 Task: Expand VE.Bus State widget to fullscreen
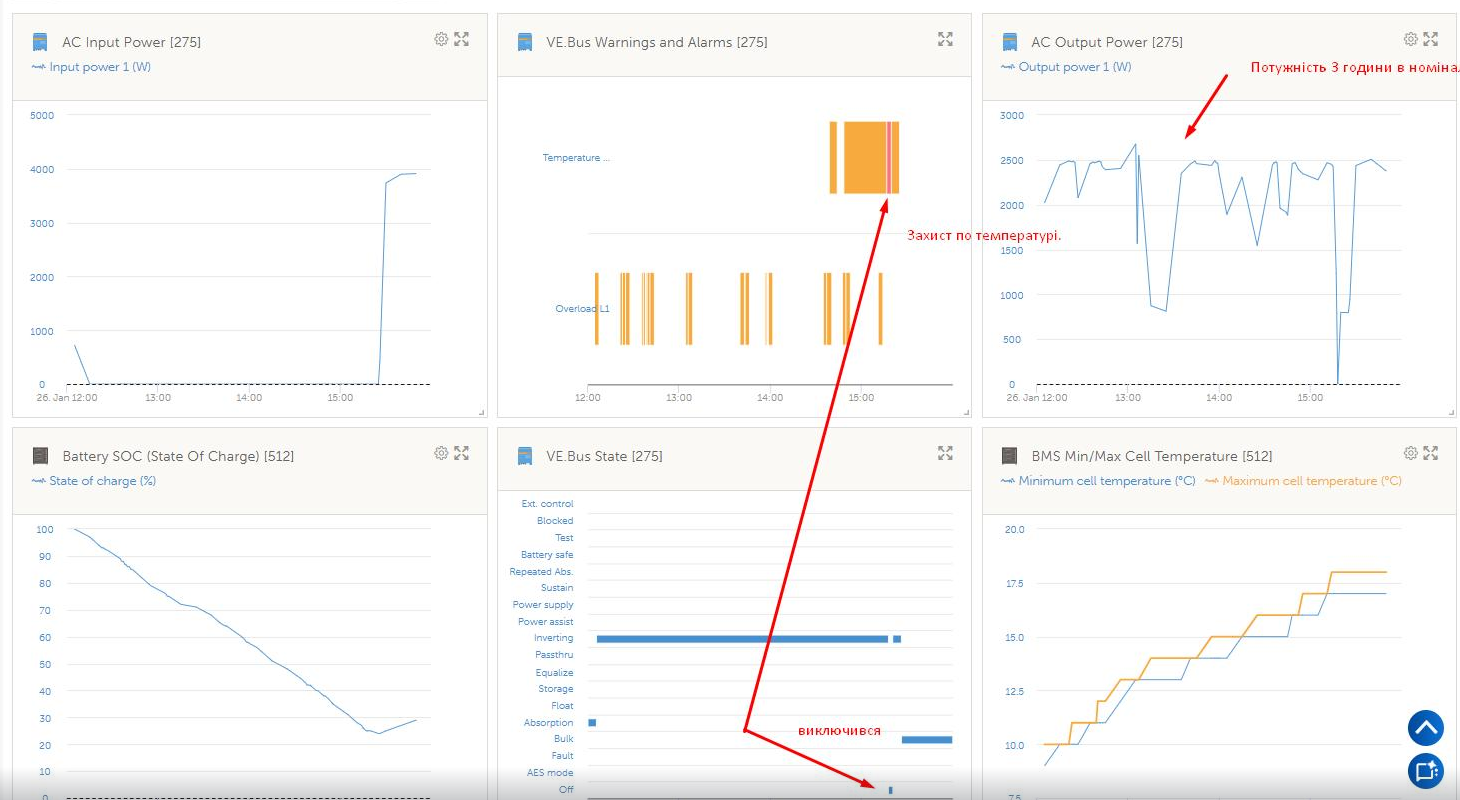pos(945,453)
